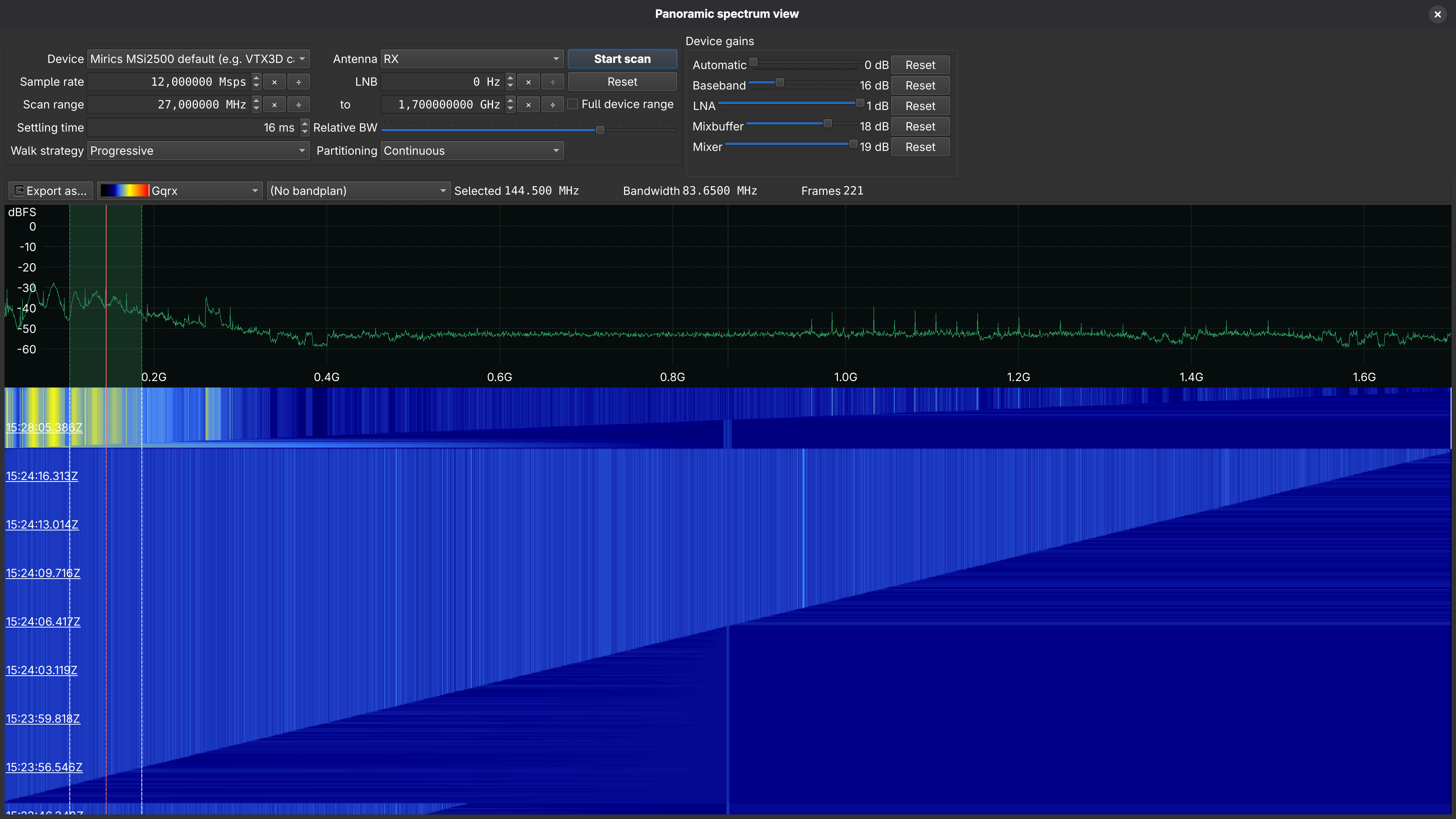Increment the Settling time stepper
The image size is (1456, 819).
click(x=304, y=123)
